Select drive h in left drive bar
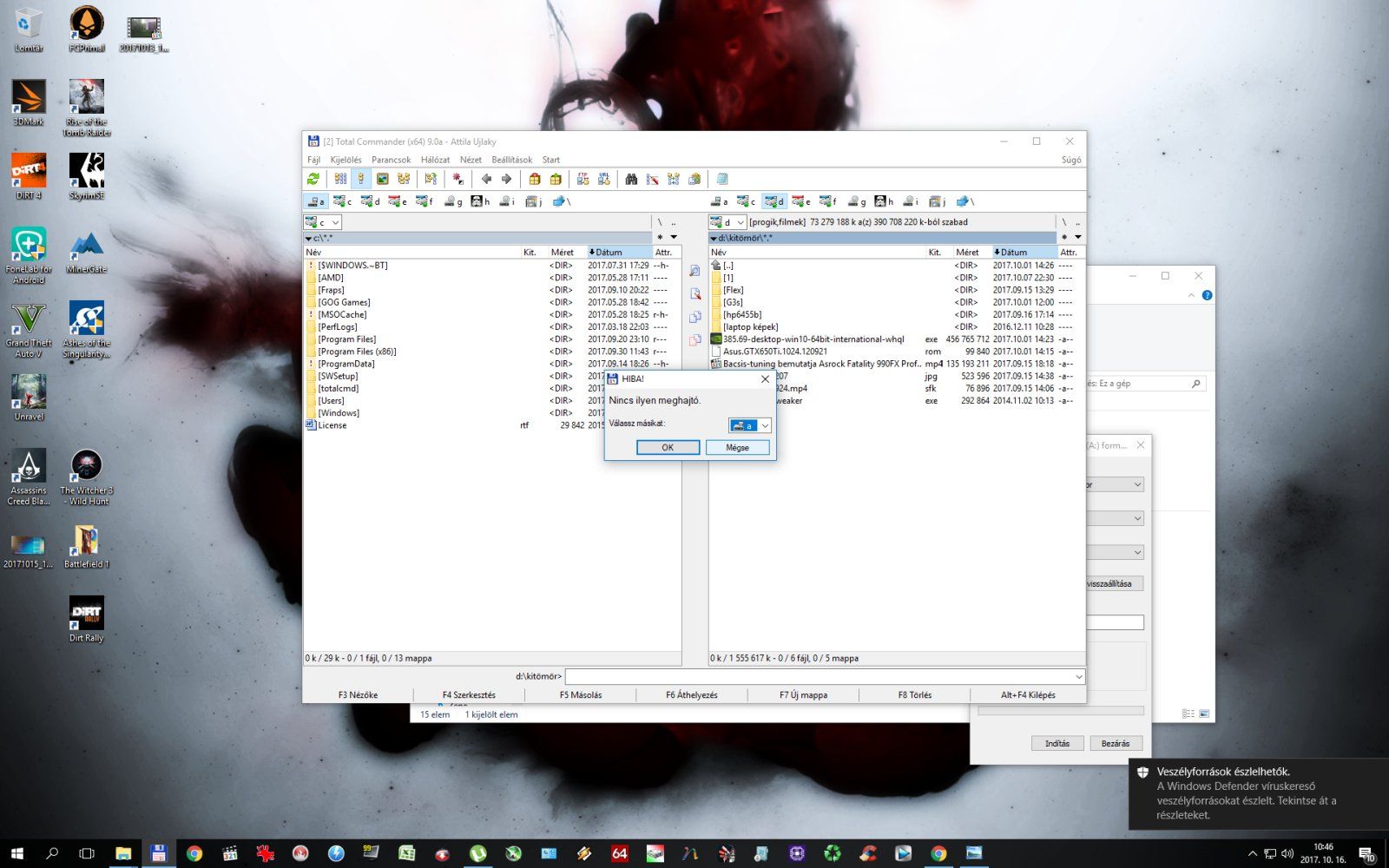Viewport: 1389px width, 868px height. pos(480,201)
